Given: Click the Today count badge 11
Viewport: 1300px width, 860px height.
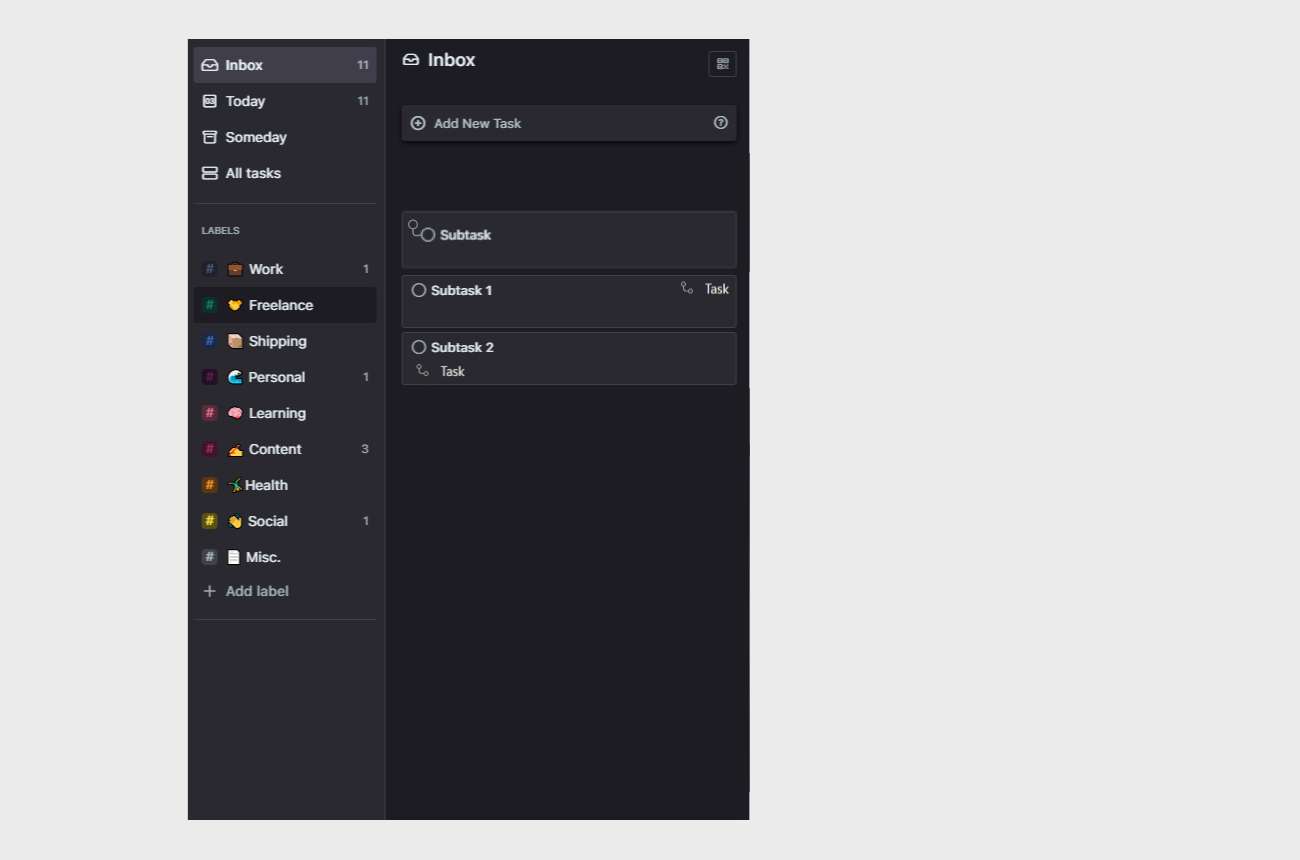Looking at the screenshot, I should pos(363,101).
